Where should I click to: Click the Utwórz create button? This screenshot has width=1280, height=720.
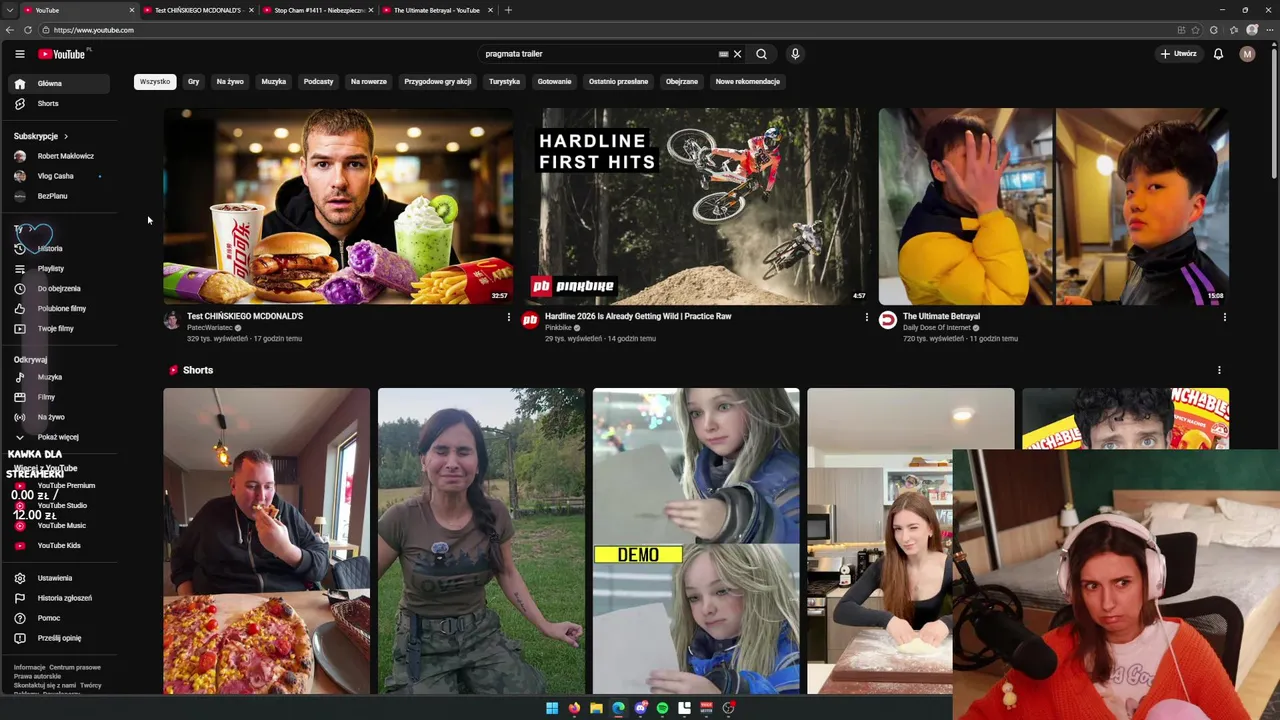tap(1178, 54)
